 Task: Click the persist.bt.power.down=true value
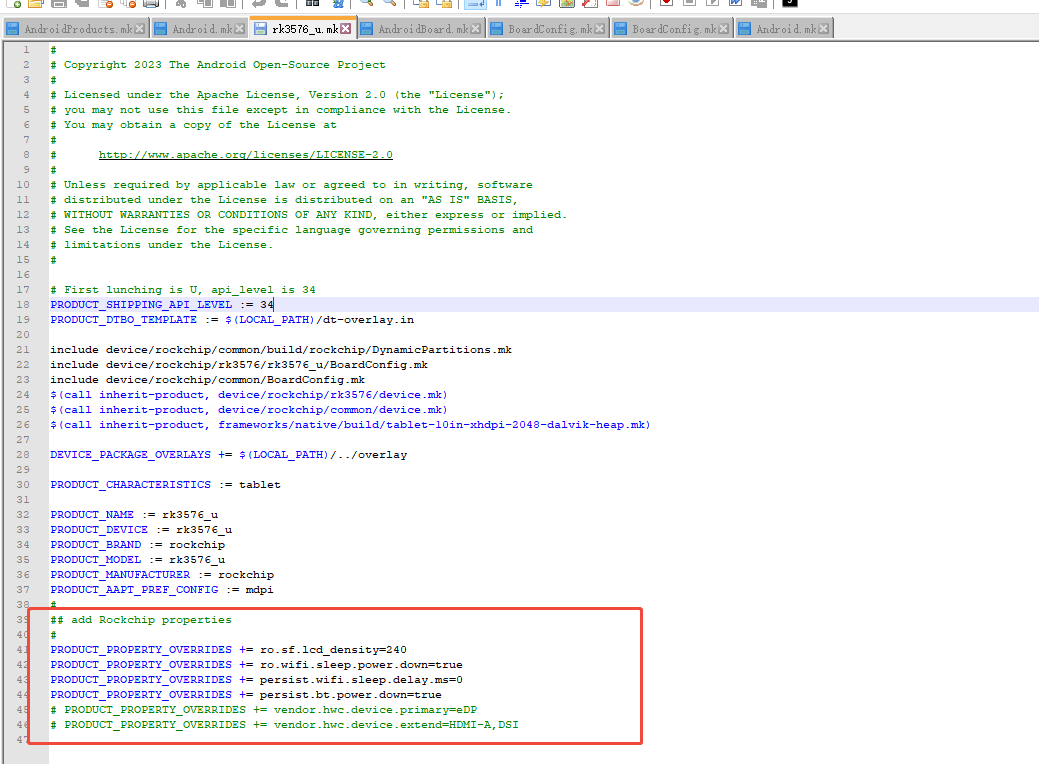351,695
